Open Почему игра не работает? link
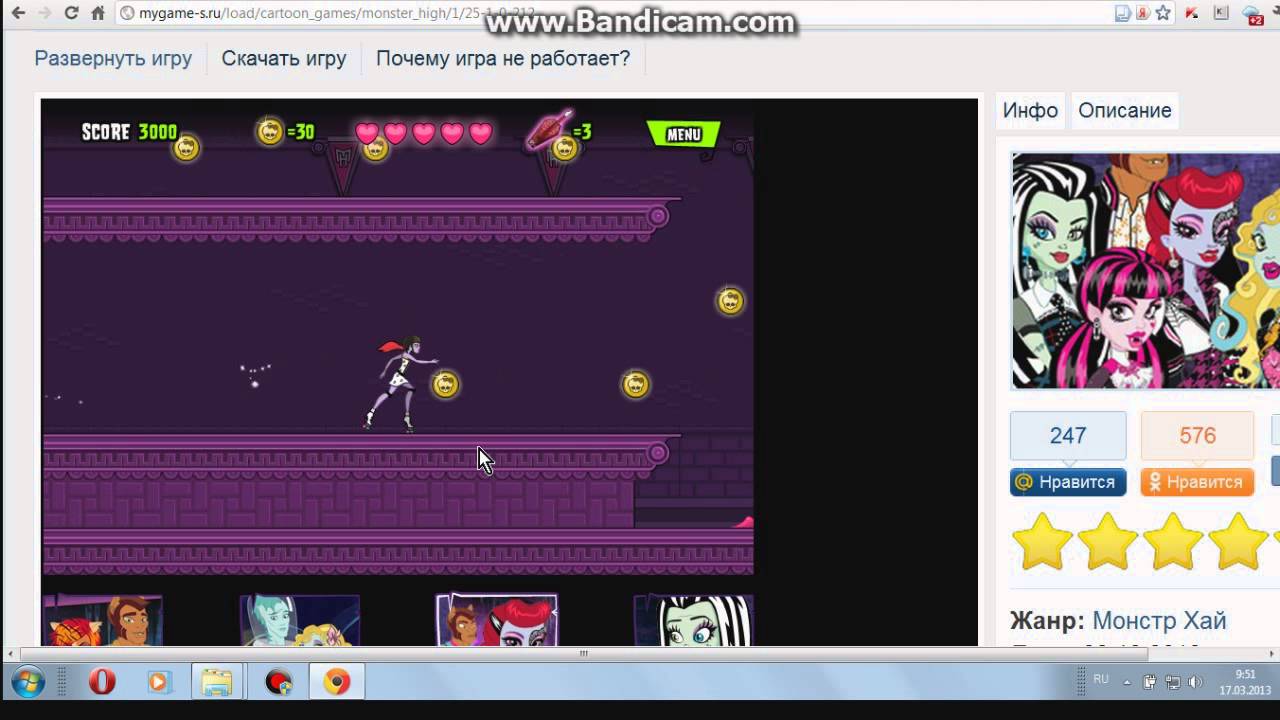This screenshot has width=1280, height=720. (x=503, y=58)
